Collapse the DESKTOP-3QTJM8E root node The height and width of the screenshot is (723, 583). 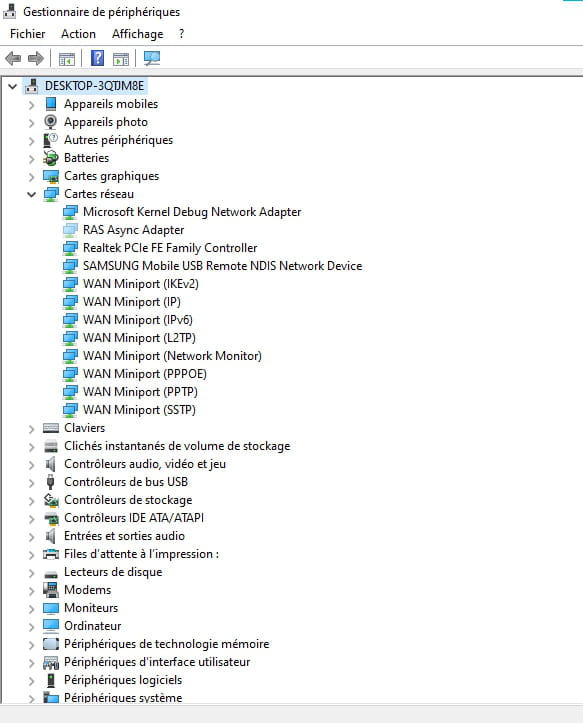pyautogui.click(x=12, y=86)
